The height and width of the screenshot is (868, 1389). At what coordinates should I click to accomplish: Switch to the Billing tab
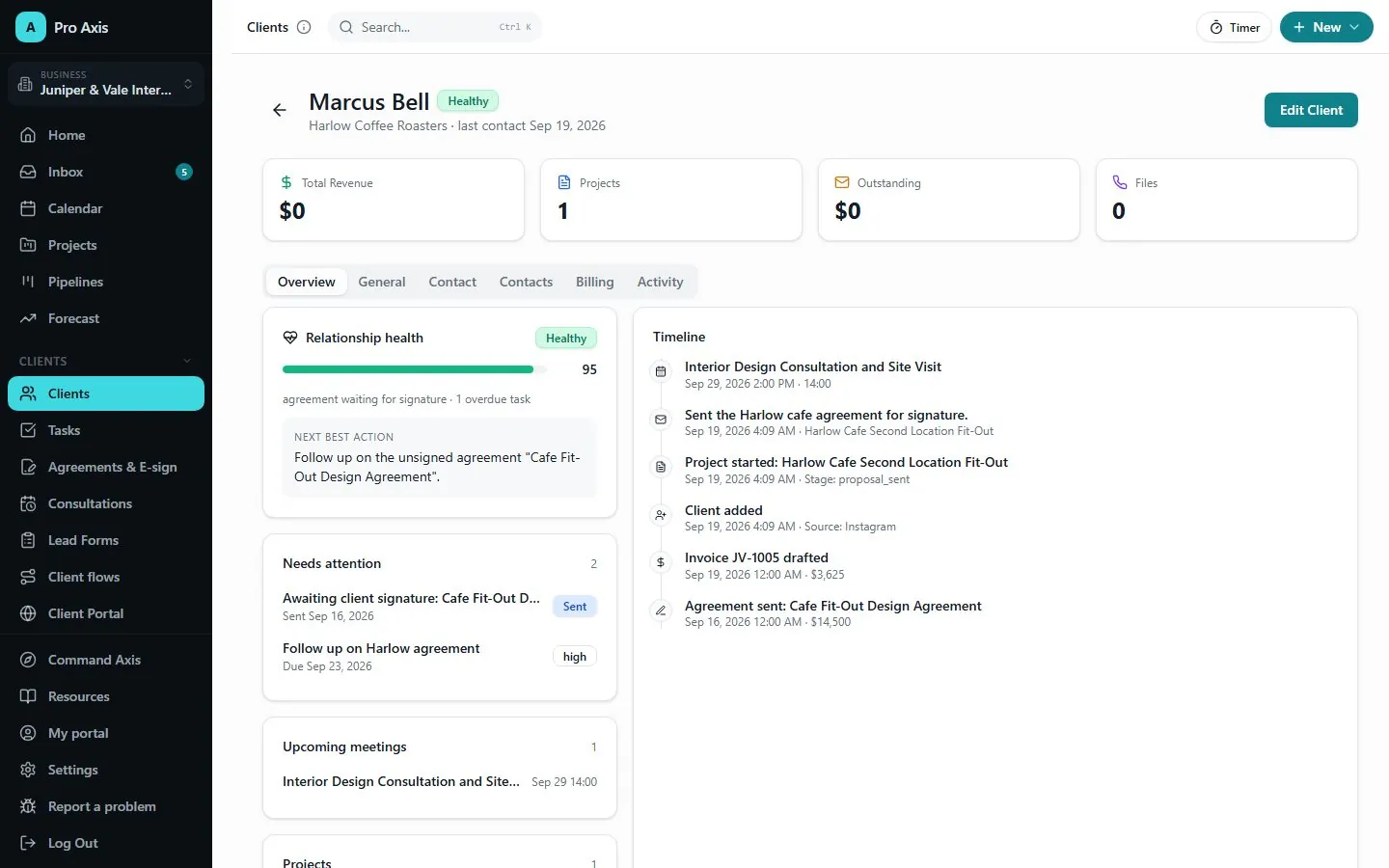pos(594,282)
